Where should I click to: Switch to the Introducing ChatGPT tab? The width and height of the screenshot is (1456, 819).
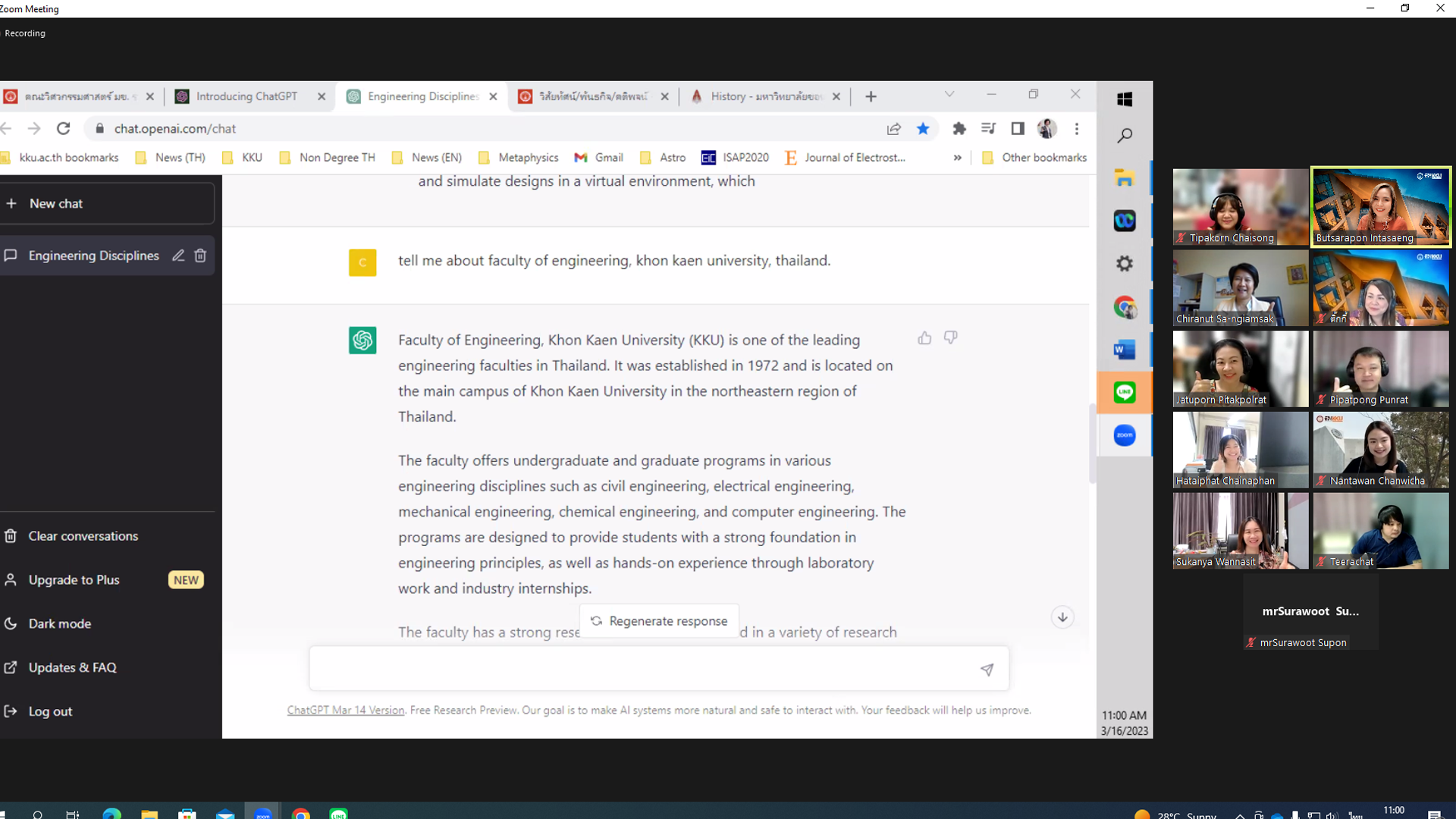pyautogui.click(x=246, y=96)
